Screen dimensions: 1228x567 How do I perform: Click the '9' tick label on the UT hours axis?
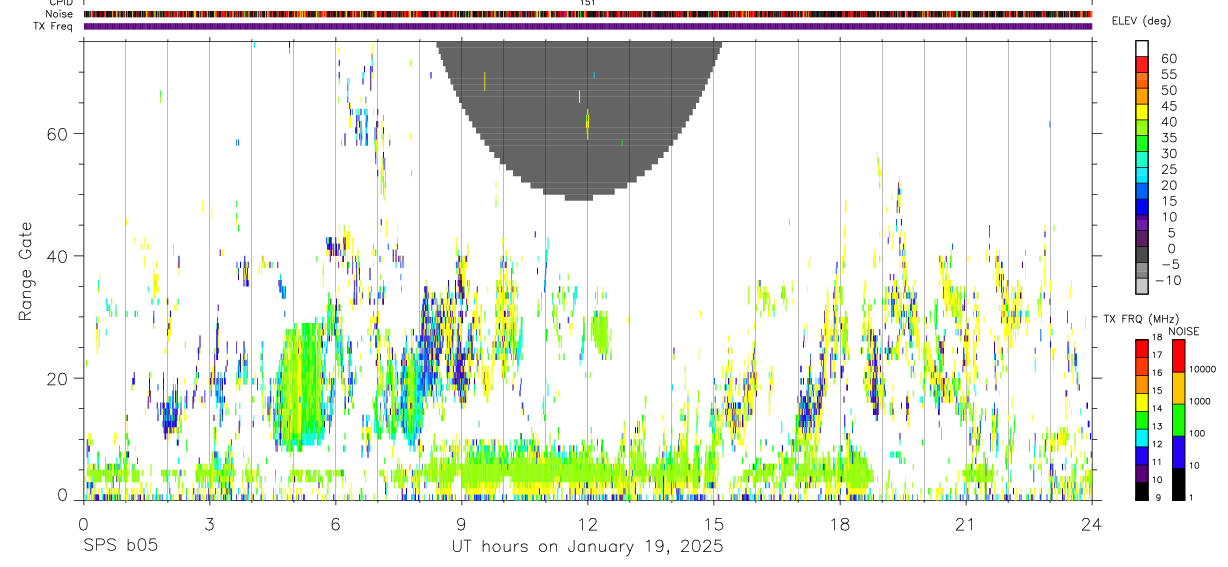click(461, 525)
